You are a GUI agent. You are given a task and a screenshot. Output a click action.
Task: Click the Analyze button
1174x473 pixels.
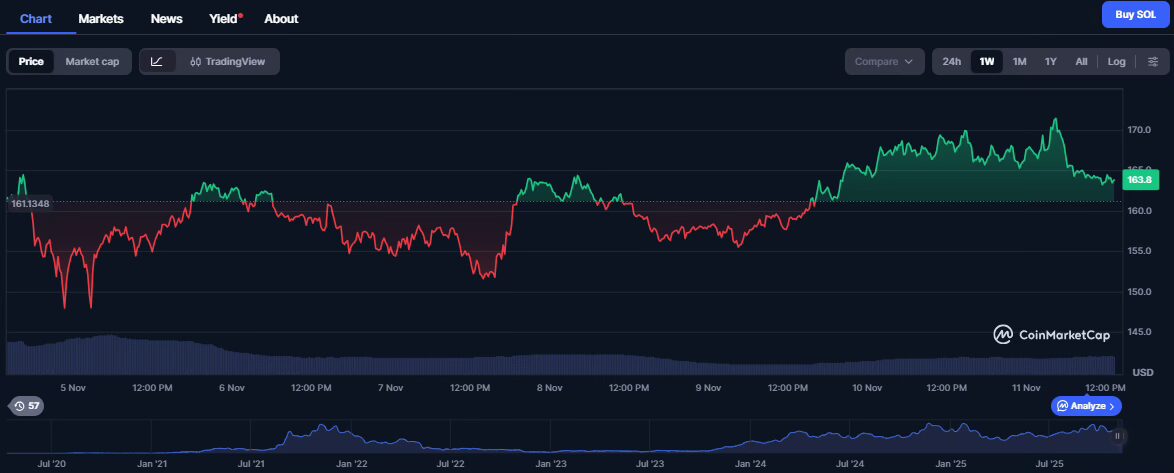click(x=1086, y=406)
